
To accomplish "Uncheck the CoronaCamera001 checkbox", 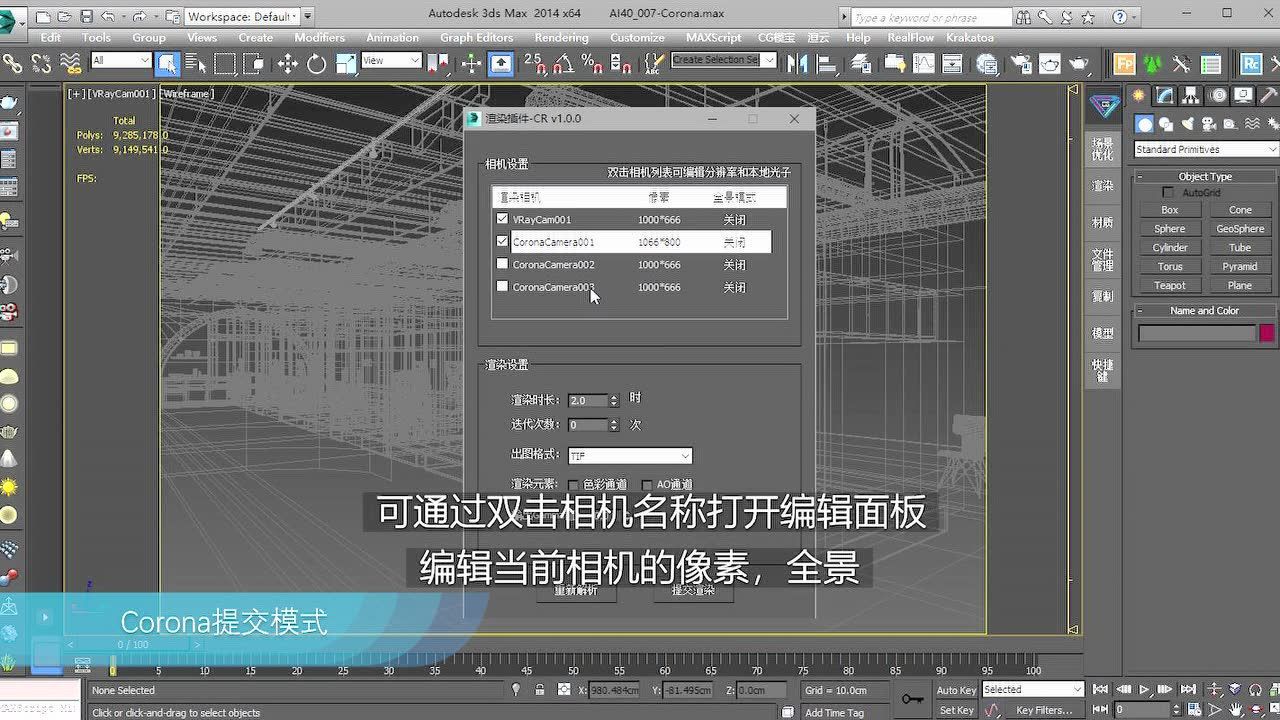I will [x=502, y=241].
